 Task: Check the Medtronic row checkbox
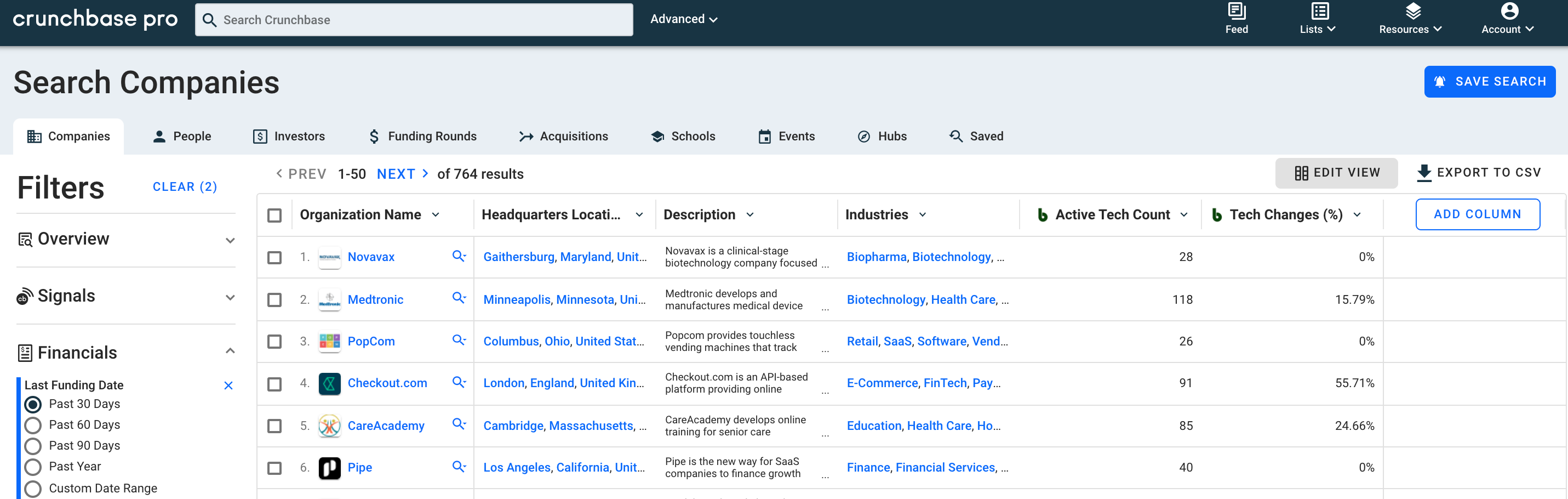pos(274,300)
